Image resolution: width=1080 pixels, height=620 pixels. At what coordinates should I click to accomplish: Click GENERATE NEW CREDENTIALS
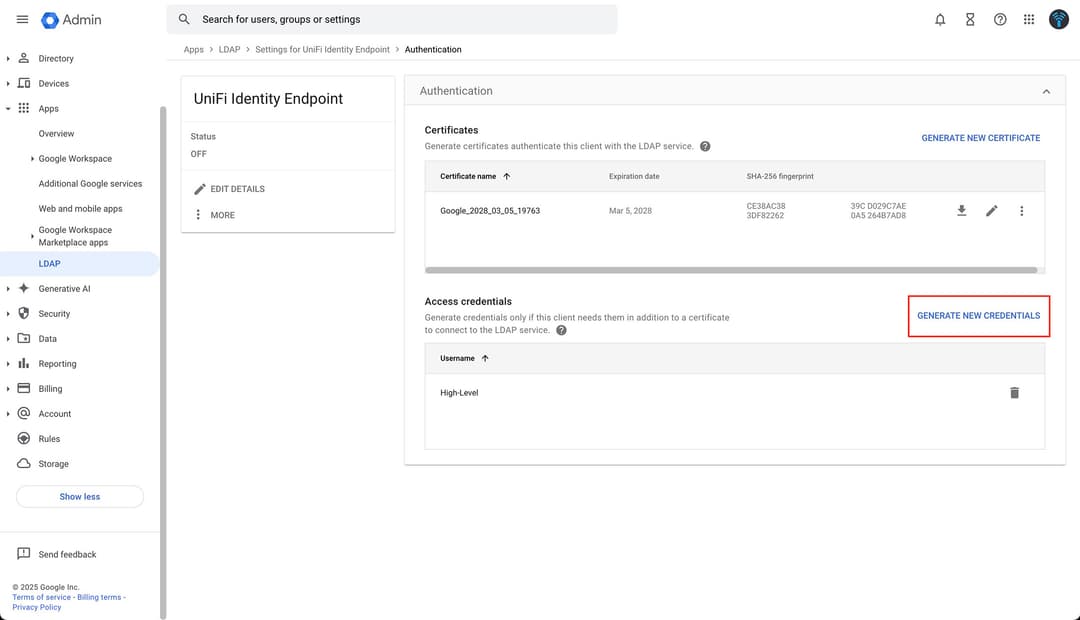(x=979, y=316)
